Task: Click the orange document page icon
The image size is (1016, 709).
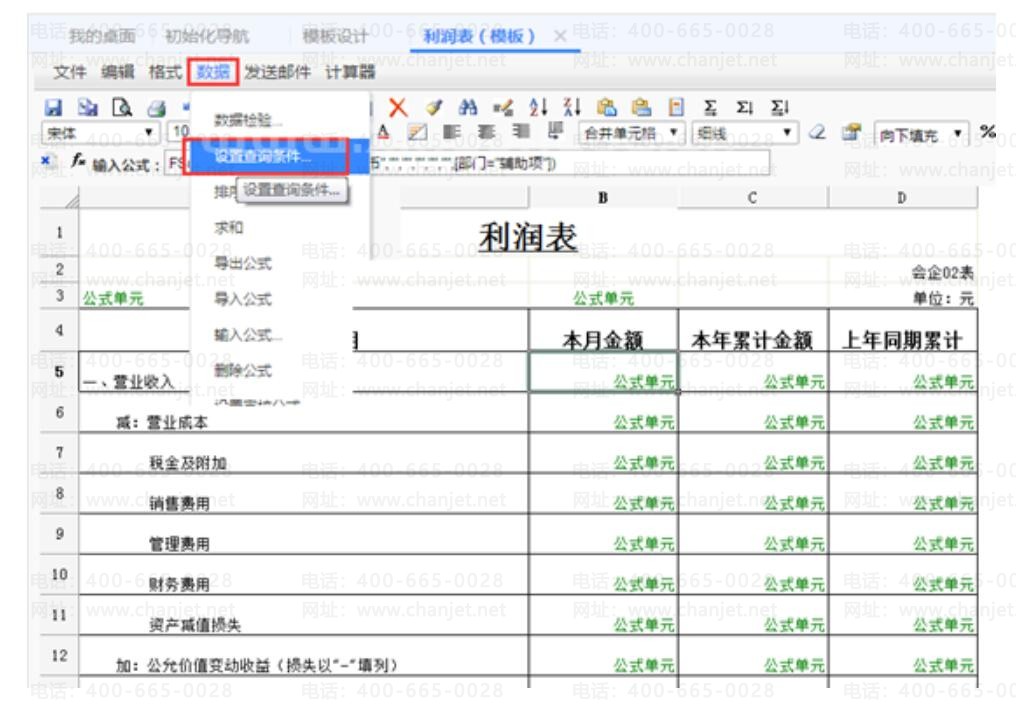Action: pyautogui.click(x=676, y=108)
